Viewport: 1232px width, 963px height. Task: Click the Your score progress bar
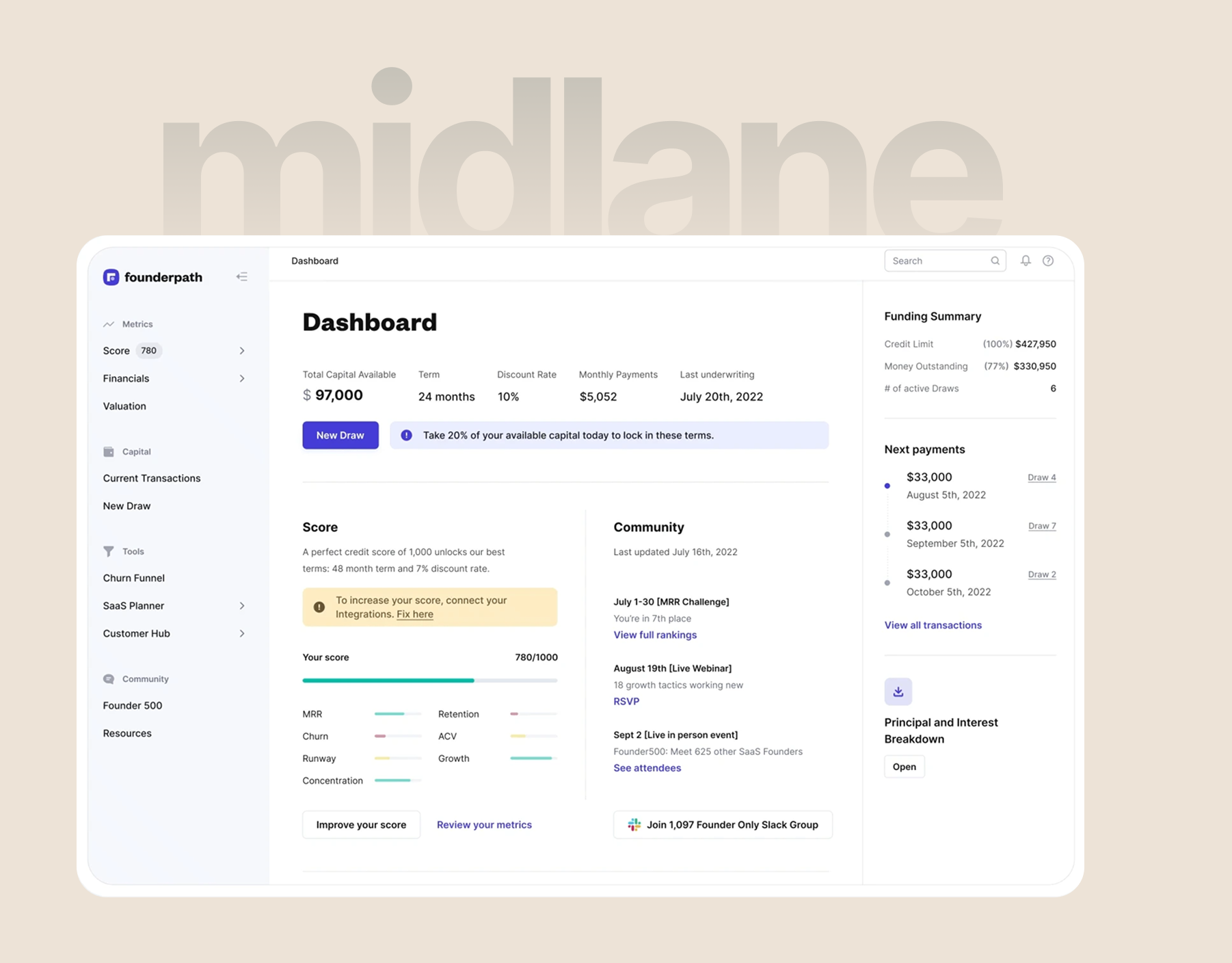(430, 681)
